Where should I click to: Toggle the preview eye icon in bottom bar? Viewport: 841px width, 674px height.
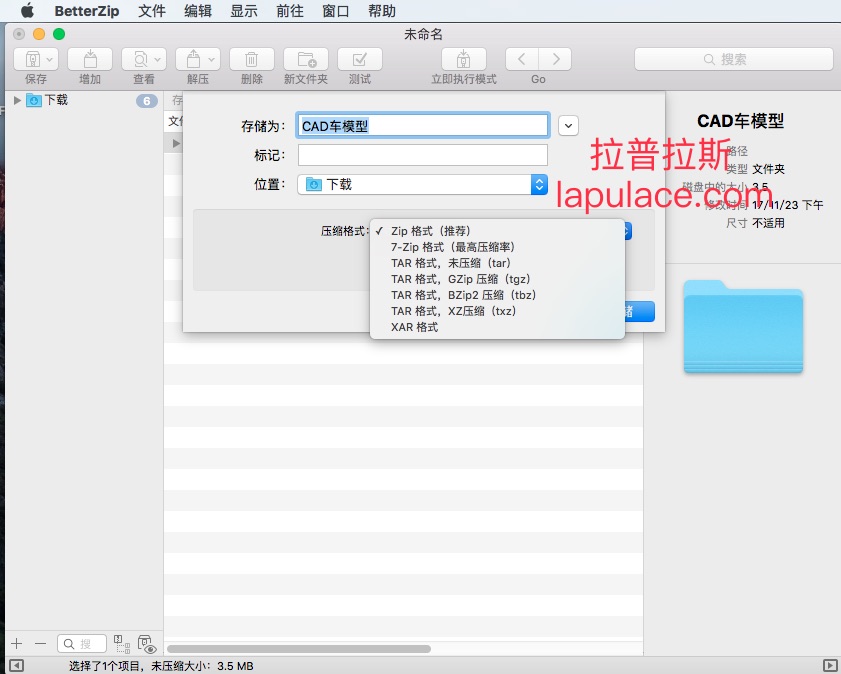point(146,644)
